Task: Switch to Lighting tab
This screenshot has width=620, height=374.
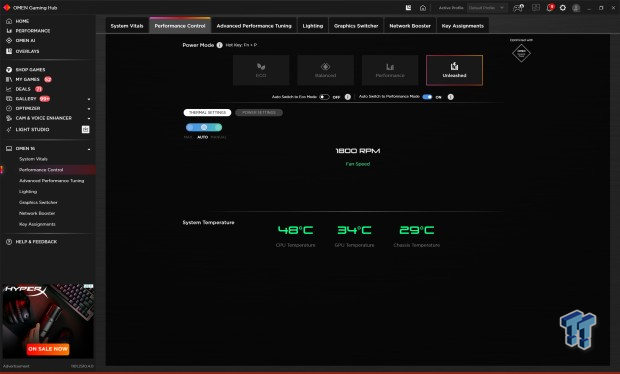Action: click(x=313, y=26)
